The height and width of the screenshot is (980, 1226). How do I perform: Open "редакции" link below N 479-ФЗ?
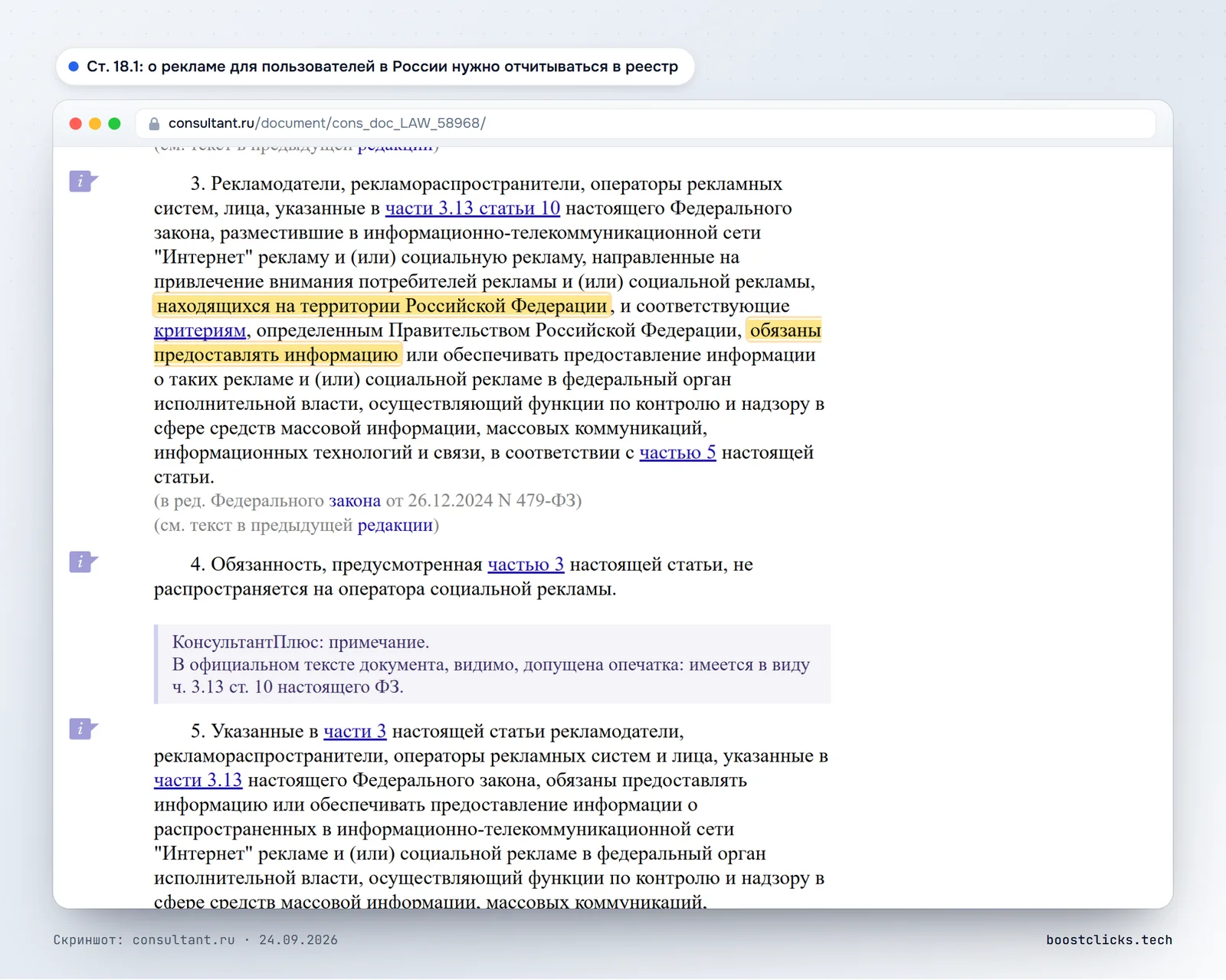pos(395,526)
